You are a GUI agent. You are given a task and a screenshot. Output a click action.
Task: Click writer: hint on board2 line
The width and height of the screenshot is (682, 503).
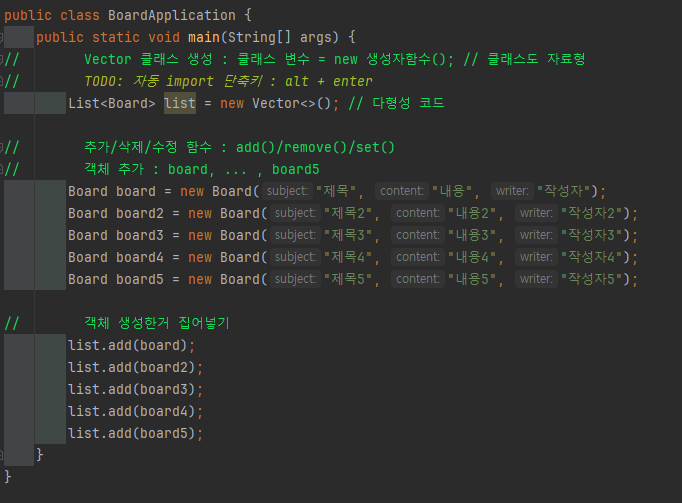(x=536, y=213)
